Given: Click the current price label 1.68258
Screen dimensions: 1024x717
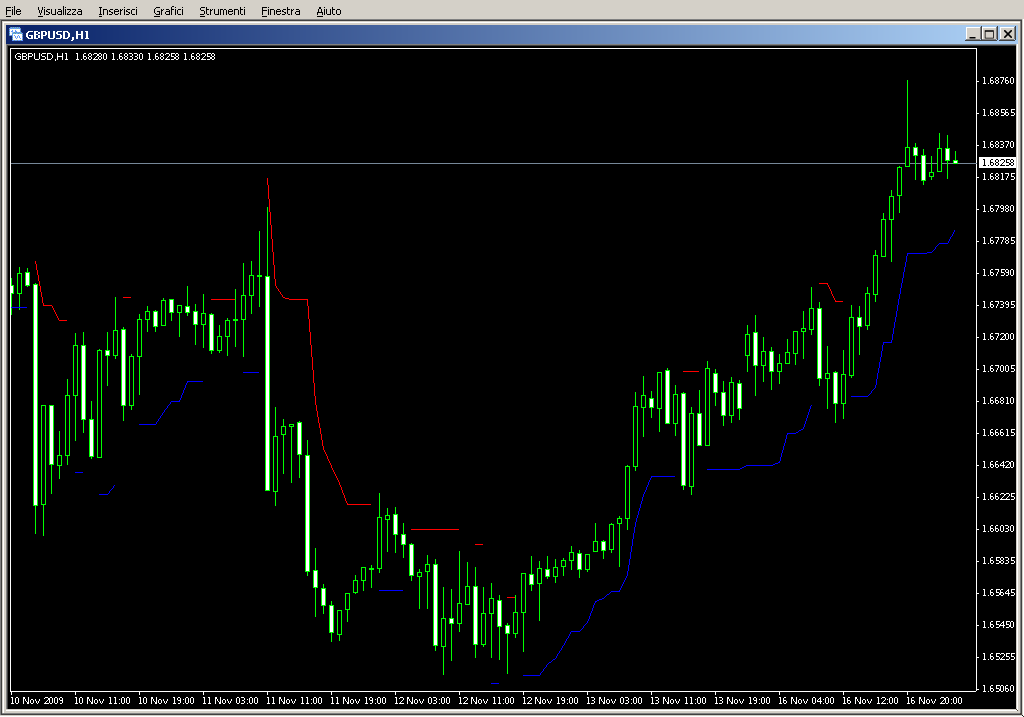Looking at the screenshot, I should point(998,163).
